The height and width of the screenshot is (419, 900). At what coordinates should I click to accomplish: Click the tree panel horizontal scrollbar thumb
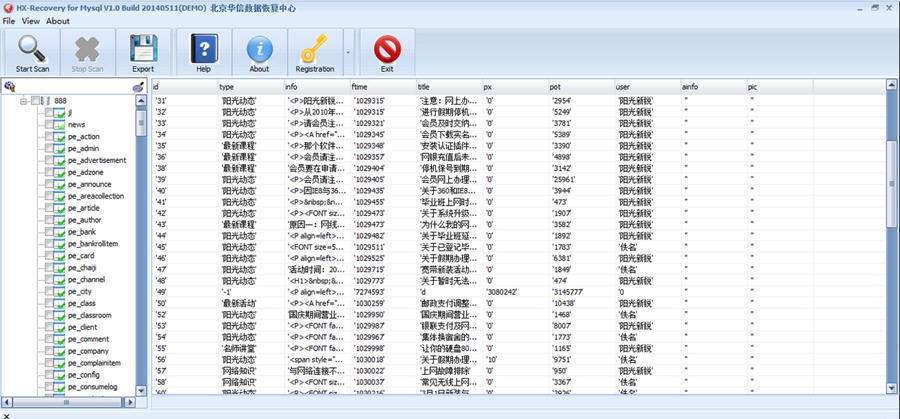click(x=66, y=402)
